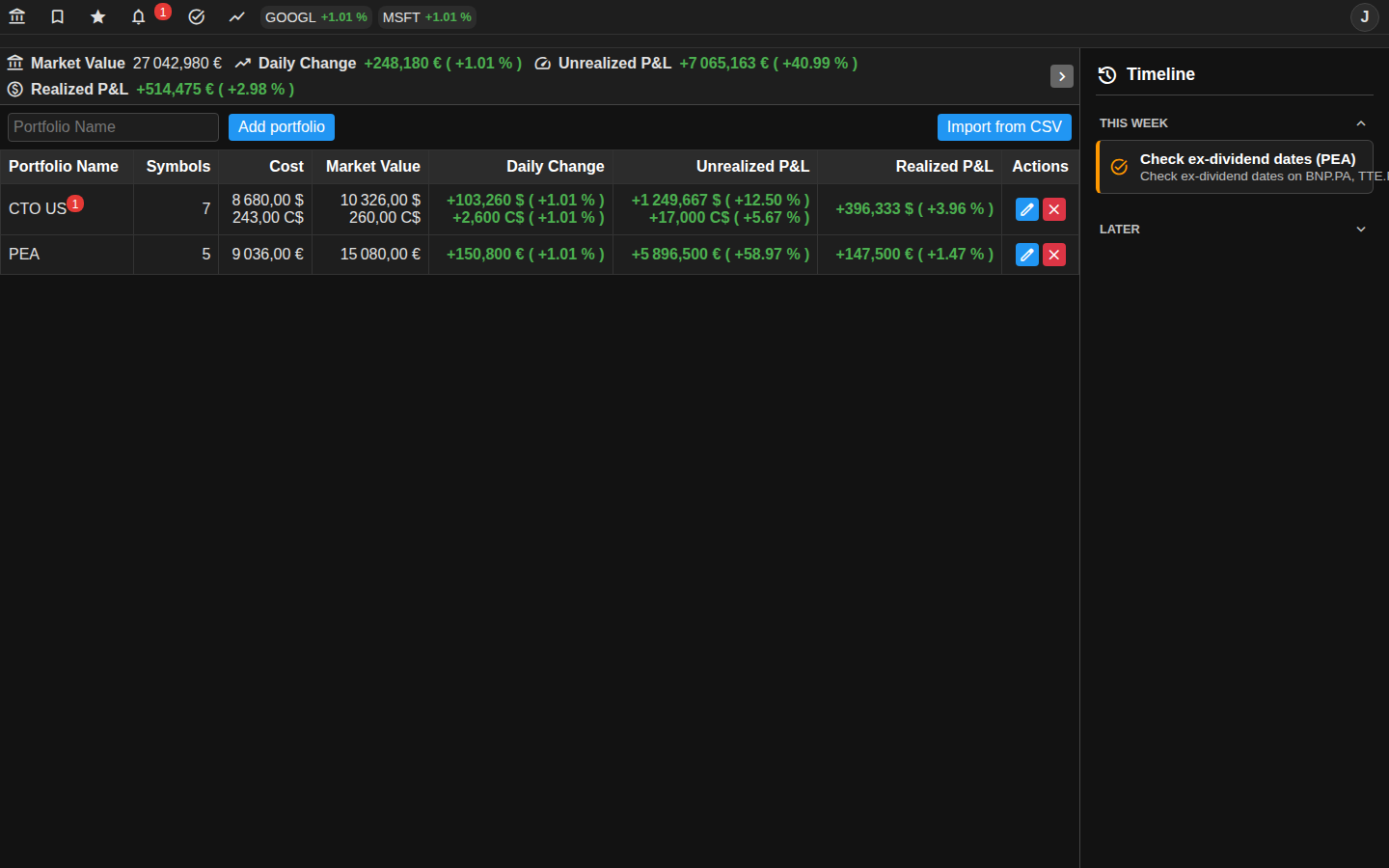Collapse the THIS WEEK section
The width and height of the screenshot is (1389, 868).
pyautogui.click(x=1361, y=123)
